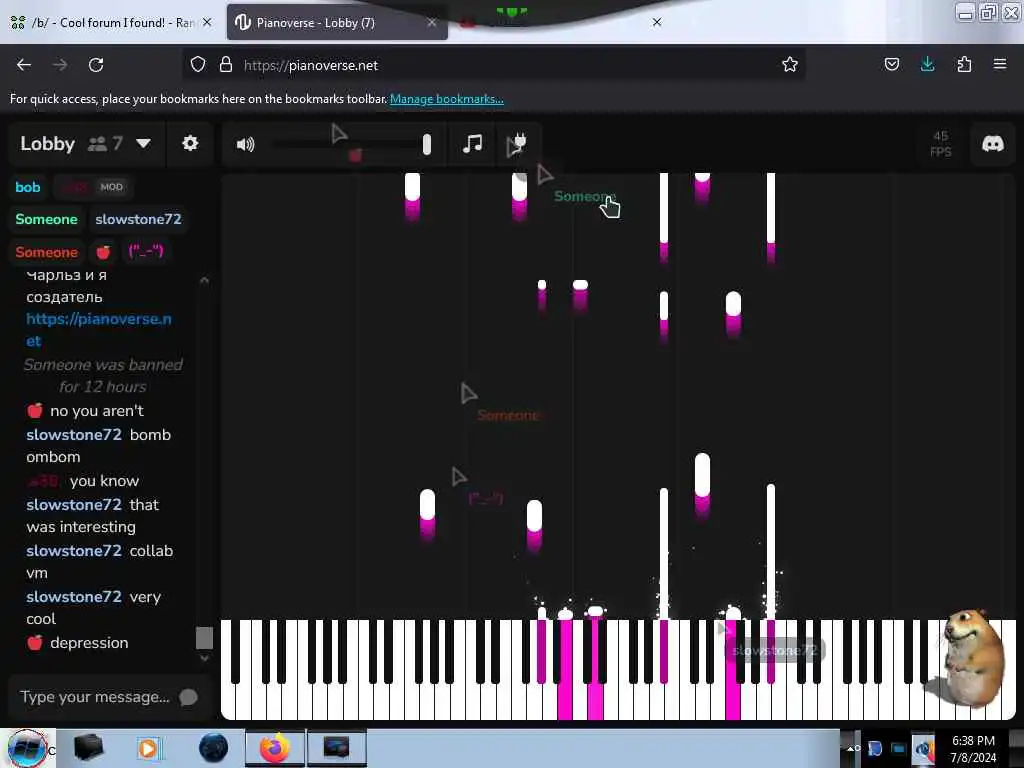This screenshot has width=1024, height=768.
Task: Open the Firefox taskbar icon
Action: click(275, 748)
